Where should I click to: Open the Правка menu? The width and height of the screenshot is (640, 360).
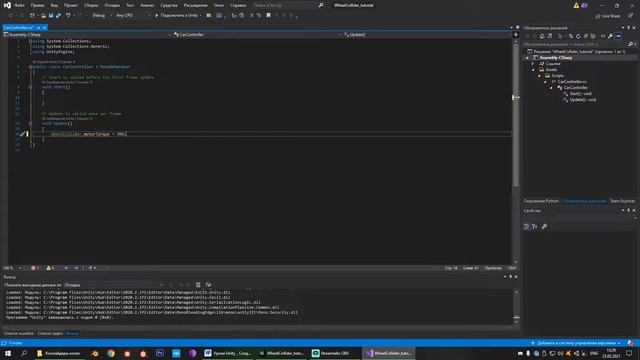click(x=37, y=5)
